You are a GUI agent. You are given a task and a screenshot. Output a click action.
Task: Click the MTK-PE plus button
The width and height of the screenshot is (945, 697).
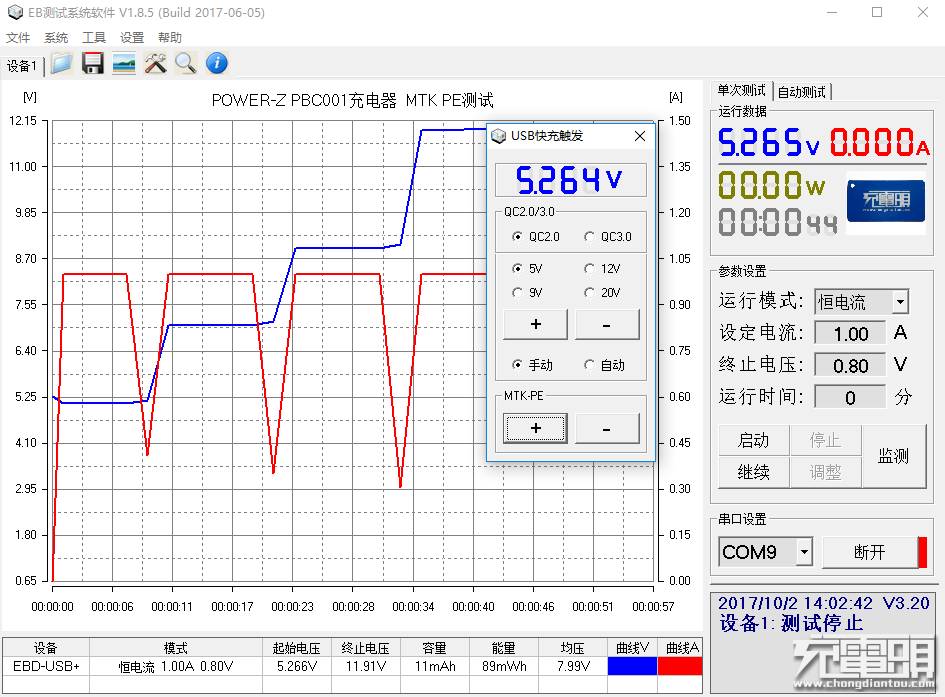click(535, 428)
